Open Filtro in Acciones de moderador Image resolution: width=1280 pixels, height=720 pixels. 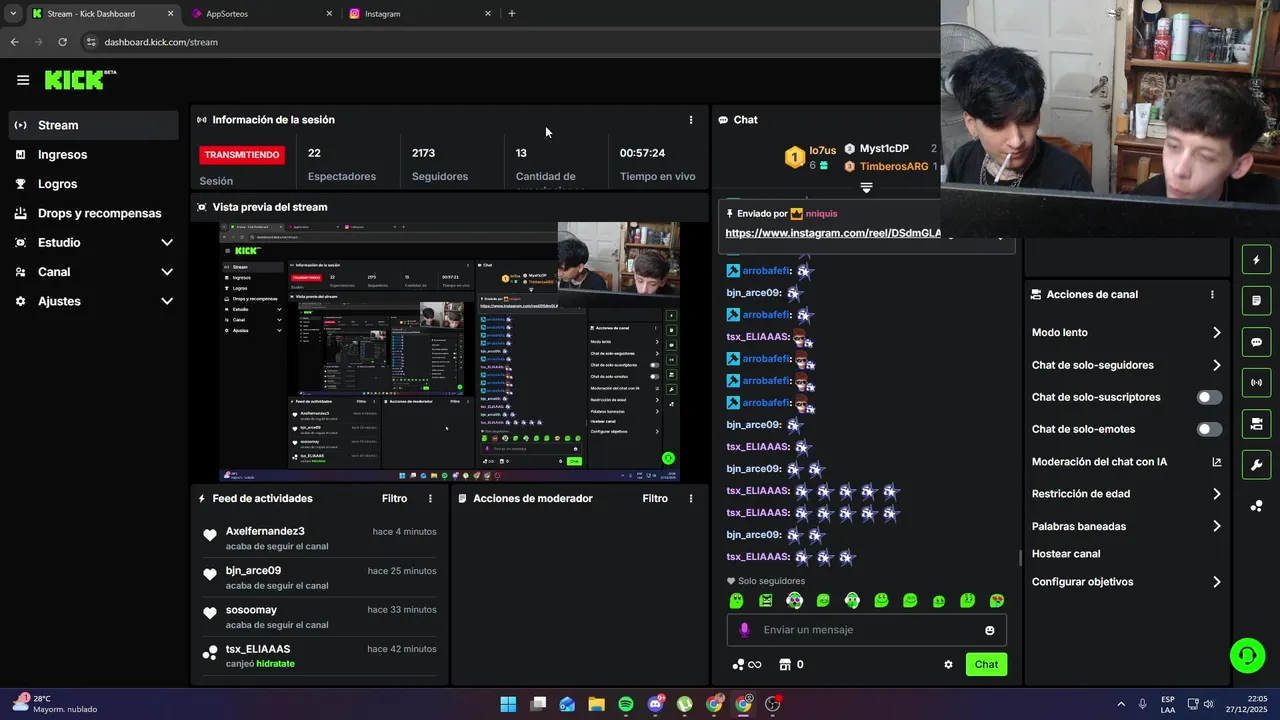(x=655, y=498)
